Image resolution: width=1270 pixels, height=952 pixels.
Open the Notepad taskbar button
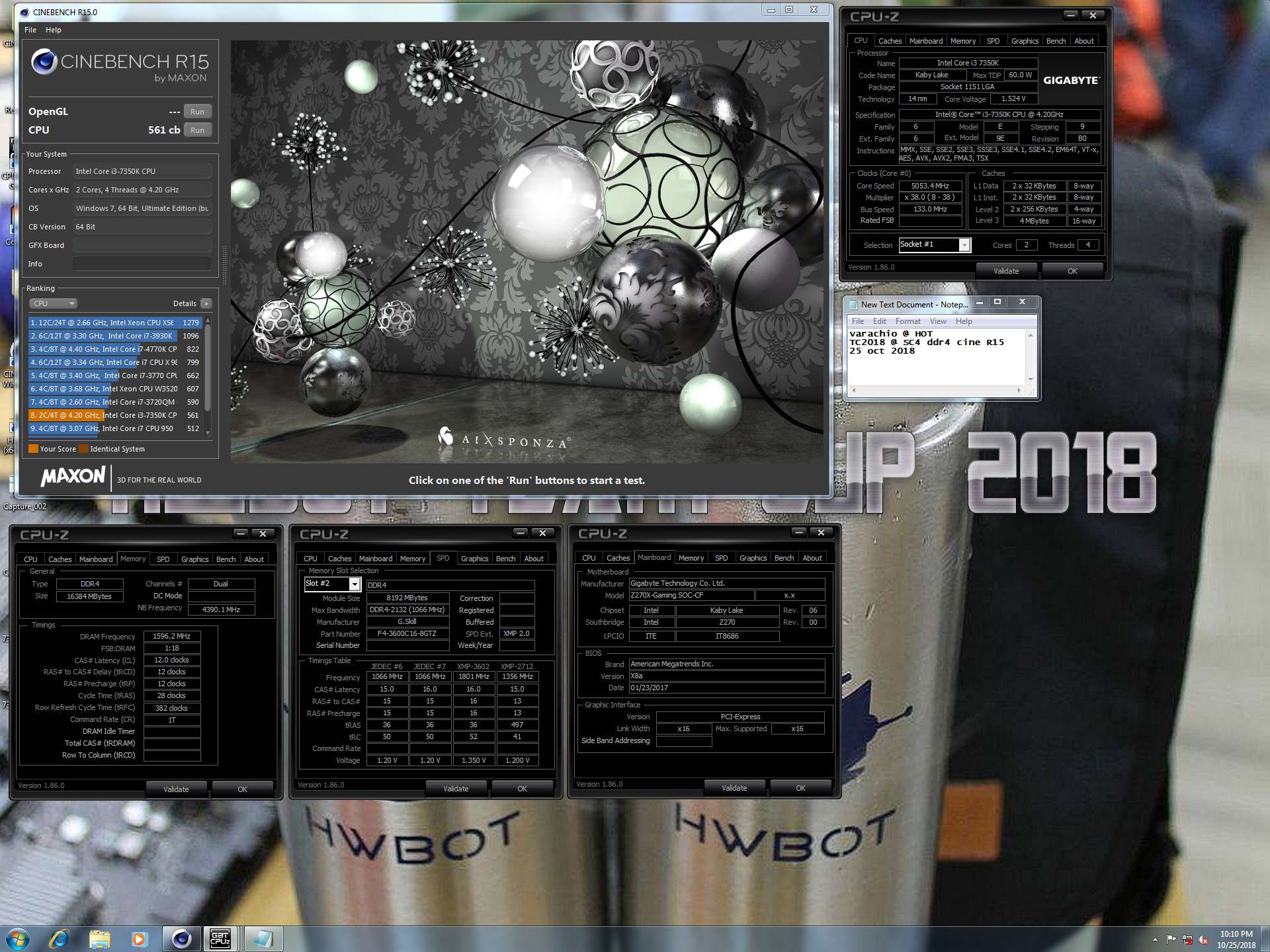pos(263,938)
